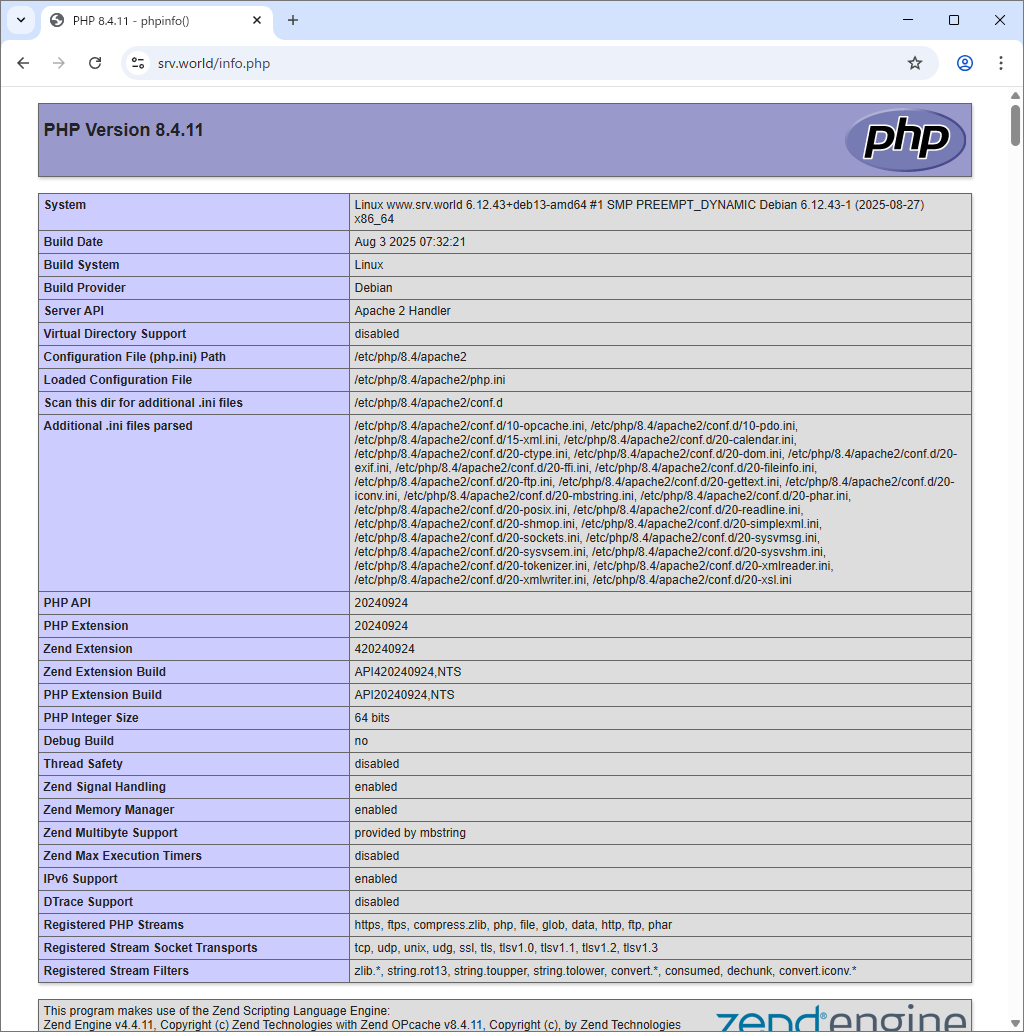Image resolution: width=1024 pixels, height=1032 pixels.
Task: Open the Chrome profile icon
Action: point(964,63)
